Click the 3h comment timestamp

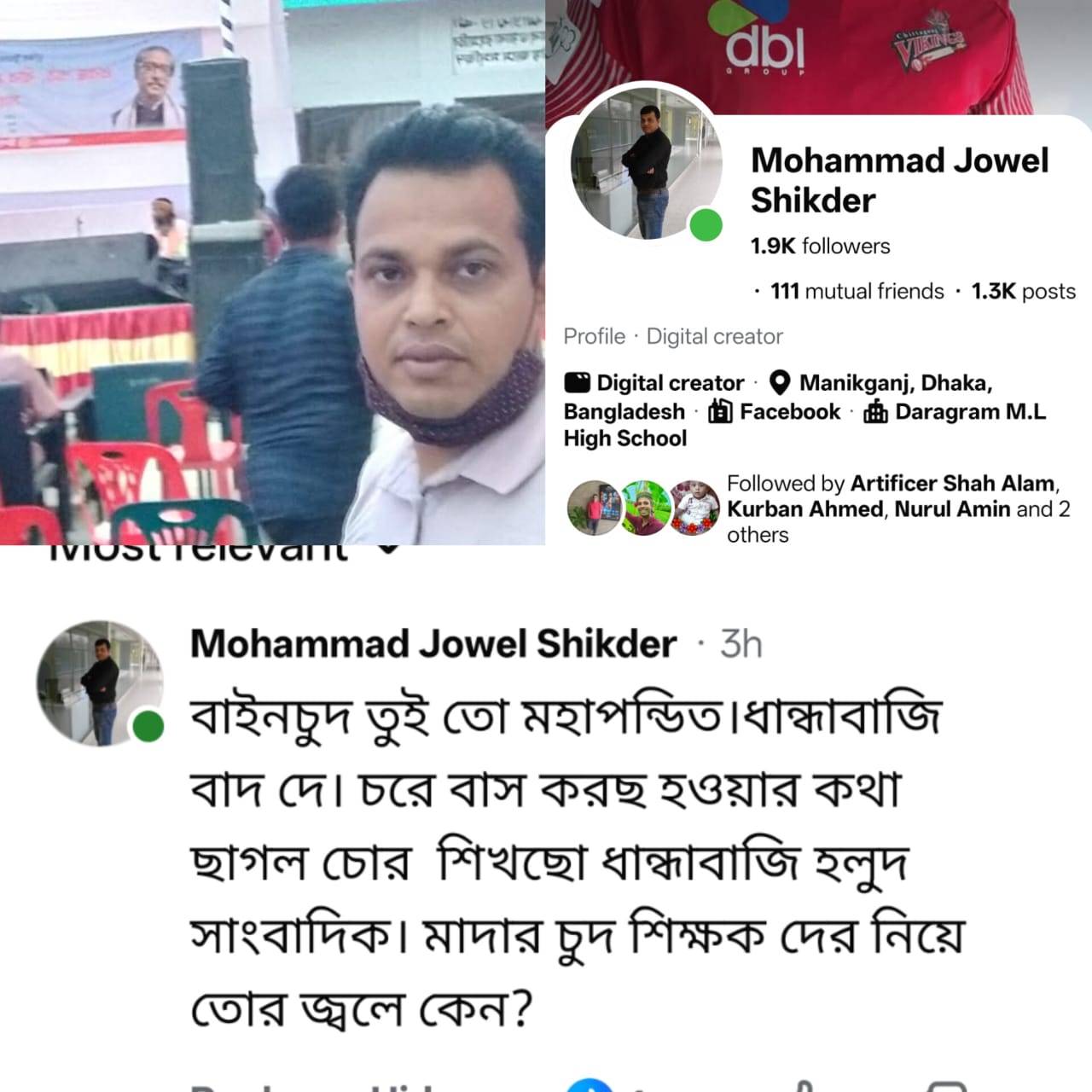tap(741, 644)
